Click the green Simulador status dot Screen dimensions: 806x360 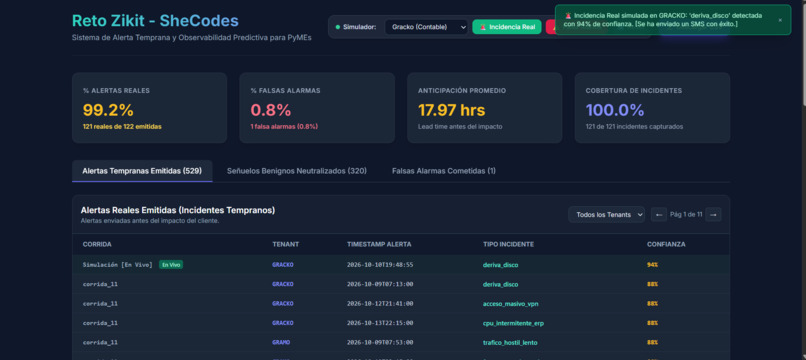click(338, 27)
